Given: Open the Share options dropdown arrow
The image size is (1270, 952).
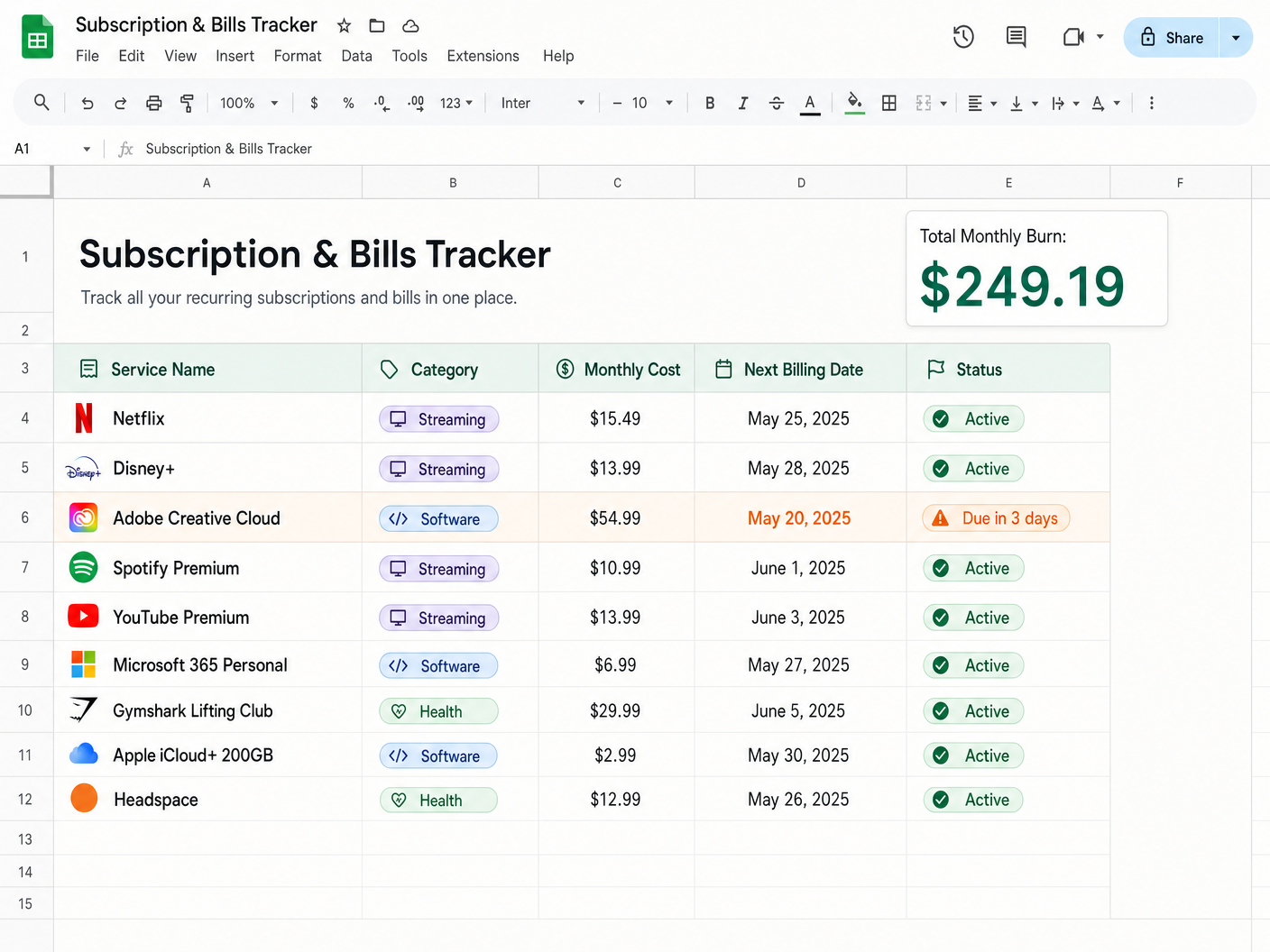Looking at the screenshot, I should (1236, 37).
